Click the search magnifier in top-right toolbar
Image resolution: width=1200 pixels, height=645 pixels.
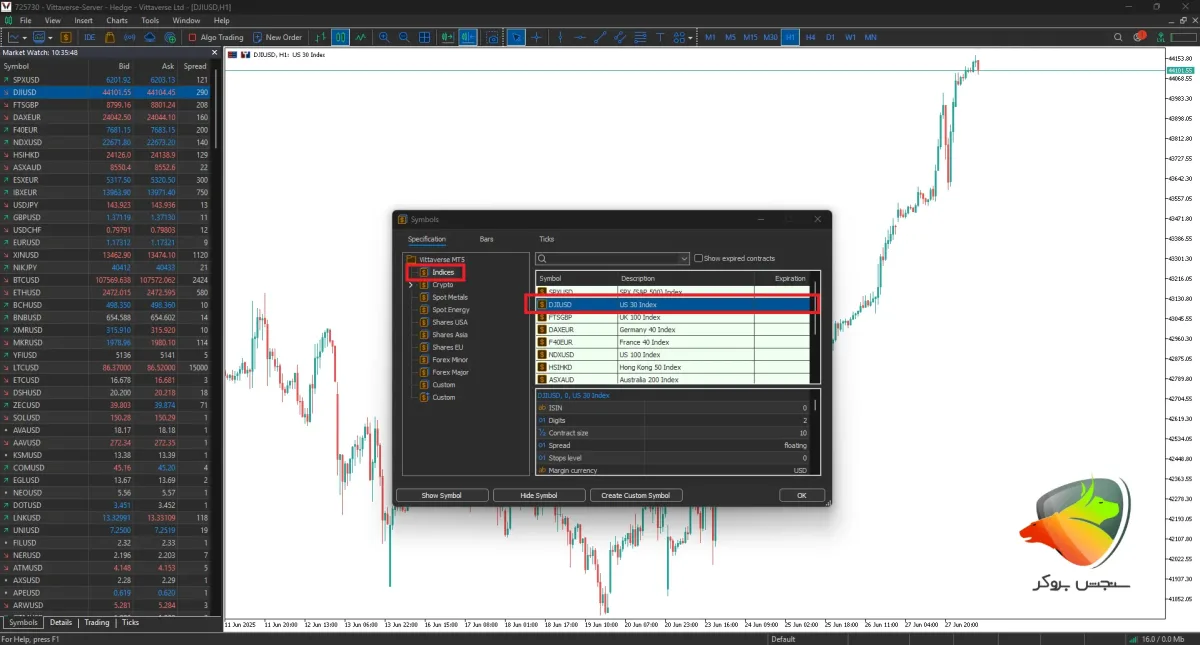click(1118, 37)
